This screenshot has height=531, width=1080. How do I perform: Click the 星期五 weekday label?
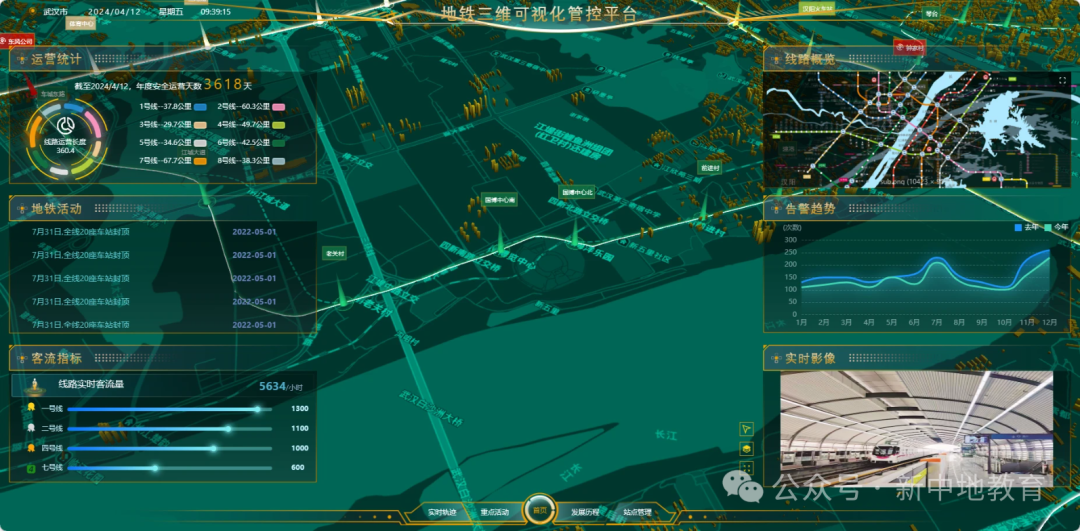click(169, 12)
